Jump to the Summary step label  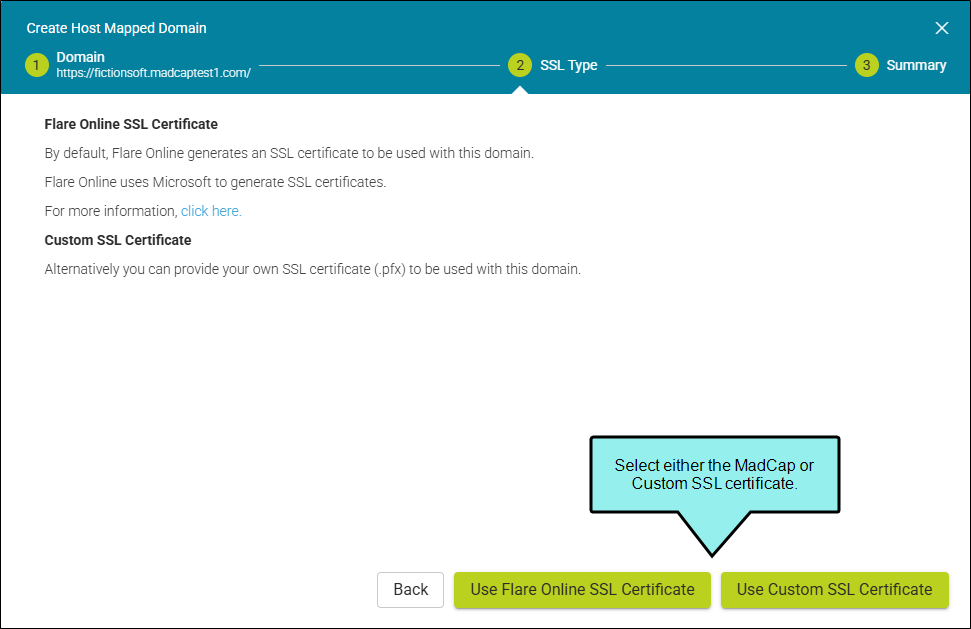click(x=915, y=66)
